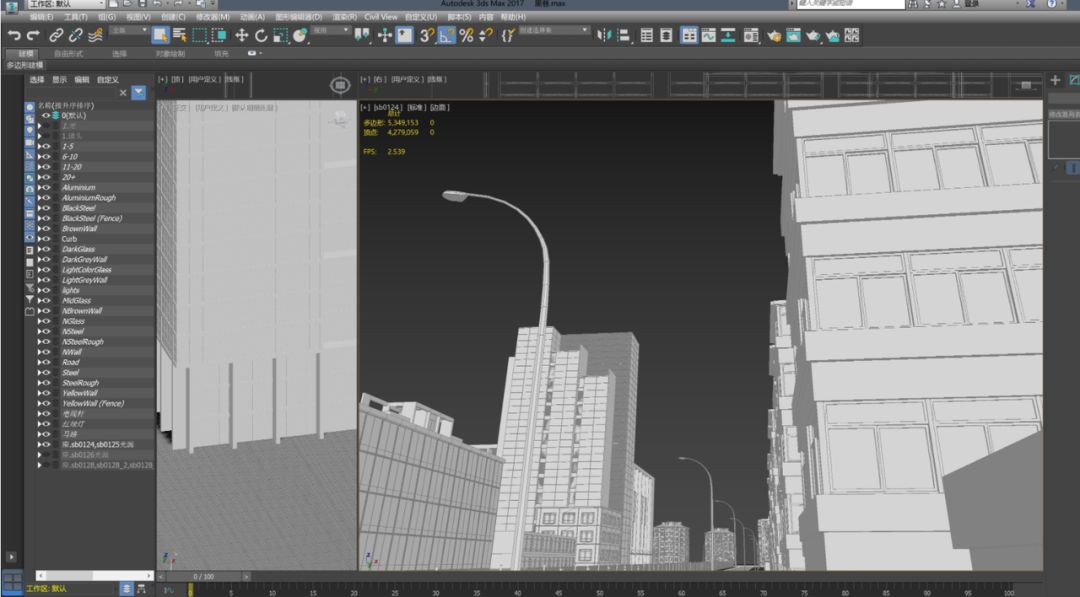Click the 显示 button in scene explorer
1080x597 pixels.
coord(60,80)
